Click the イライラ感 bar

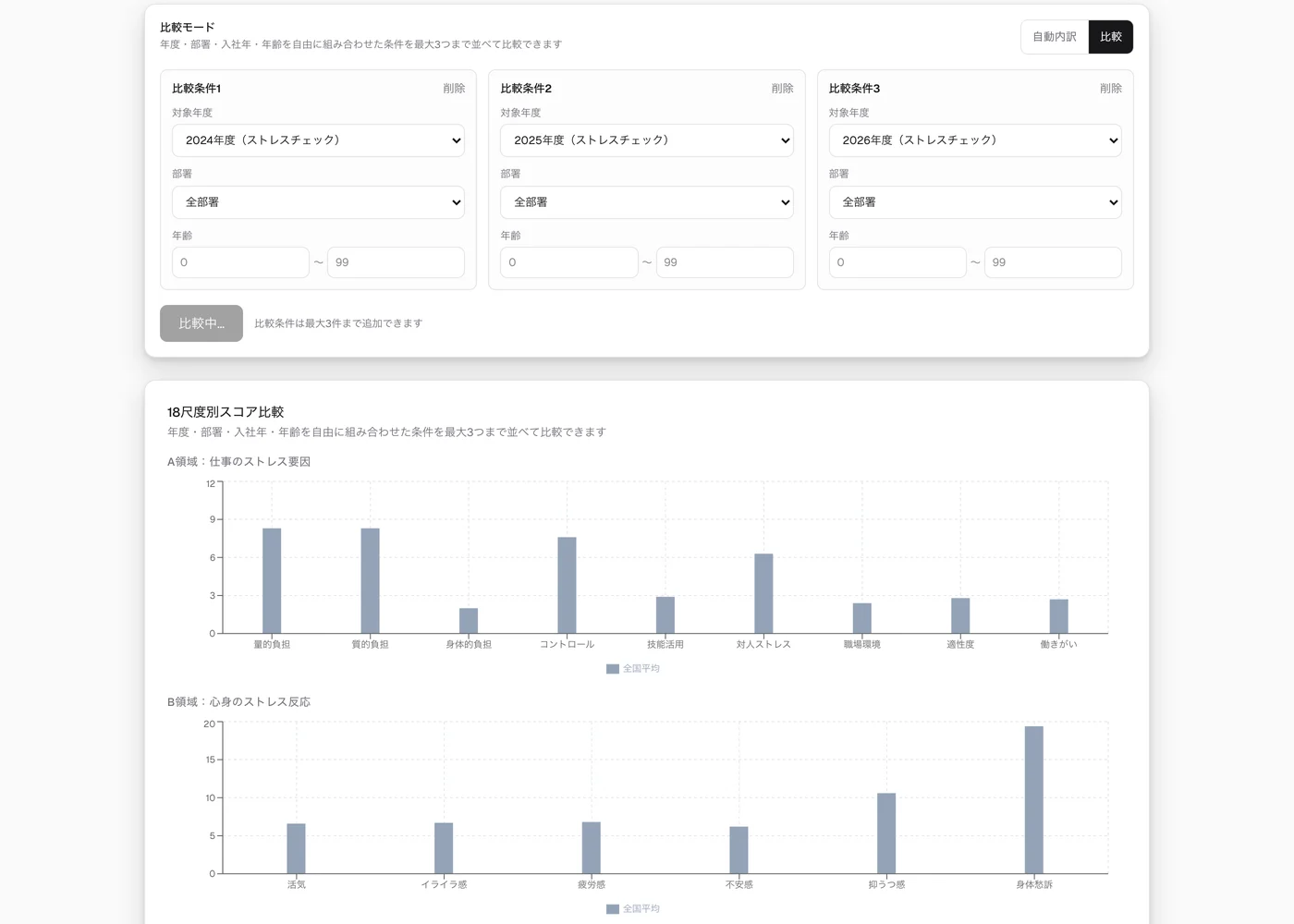click(x=444, y=848)
